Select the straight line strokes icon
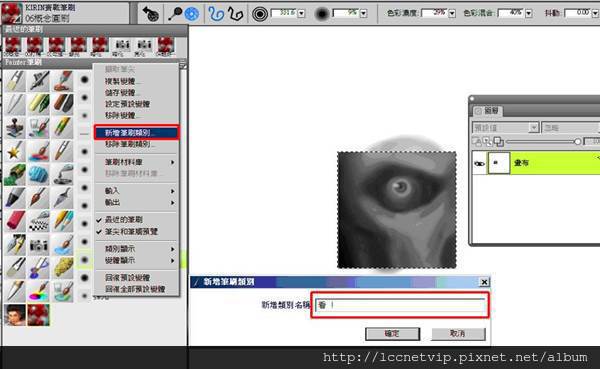 click(235, 14)
